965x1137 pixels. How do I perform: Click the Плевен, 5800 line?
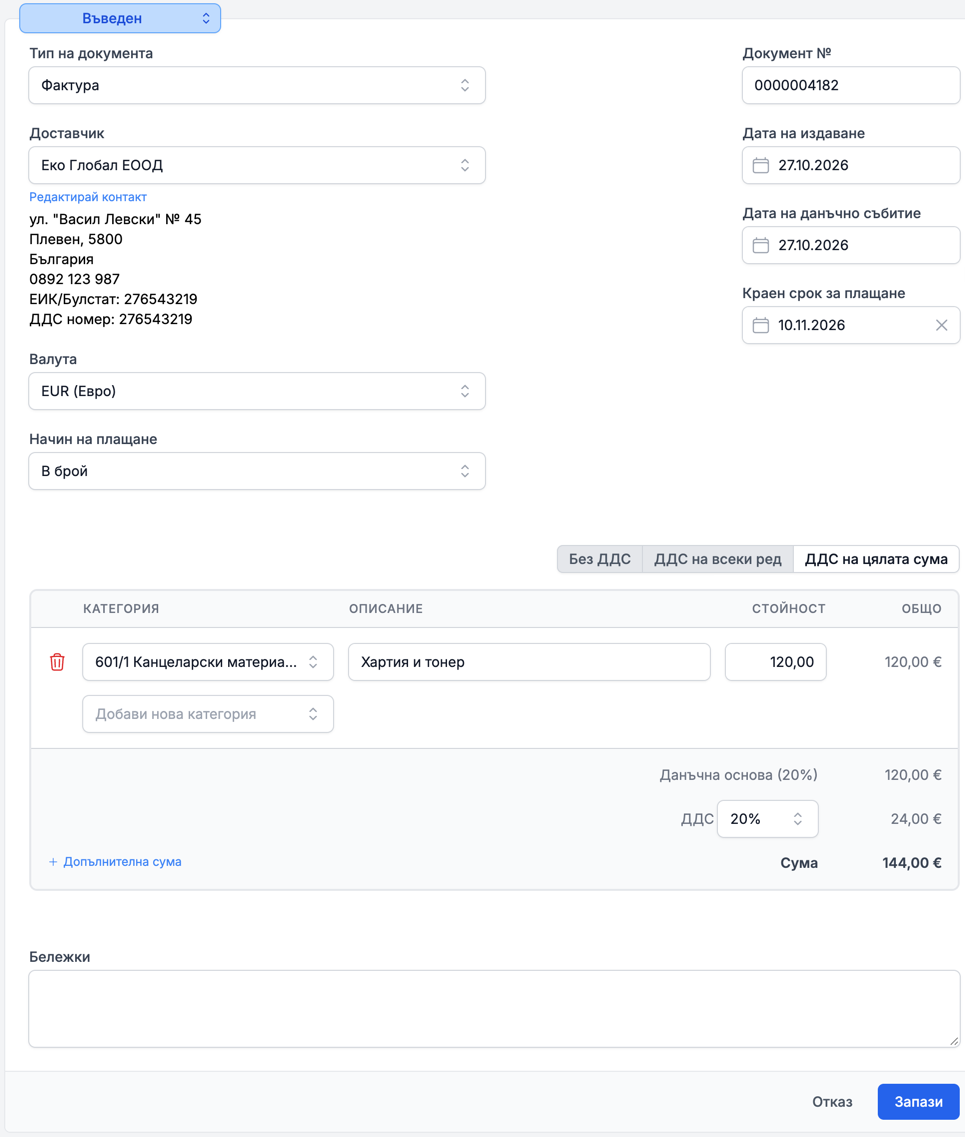(x=76, y=239)
